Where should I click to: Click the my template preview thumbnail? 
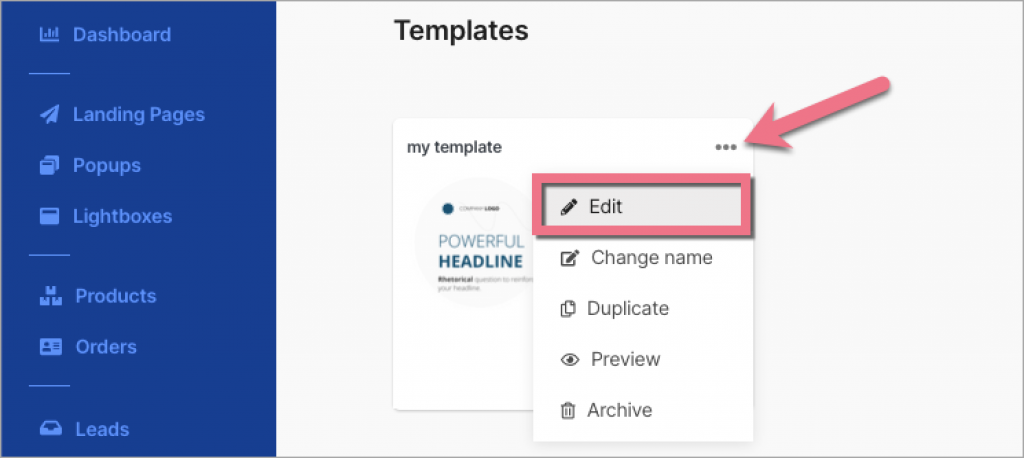(466, 245)
